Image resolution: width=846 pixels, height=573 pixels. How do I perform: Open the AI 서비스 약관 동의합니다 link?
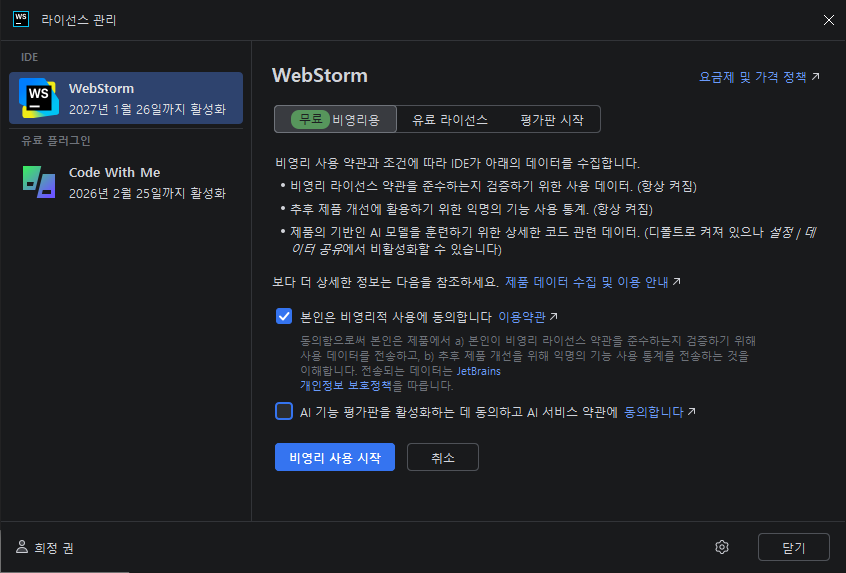(659, 412)
